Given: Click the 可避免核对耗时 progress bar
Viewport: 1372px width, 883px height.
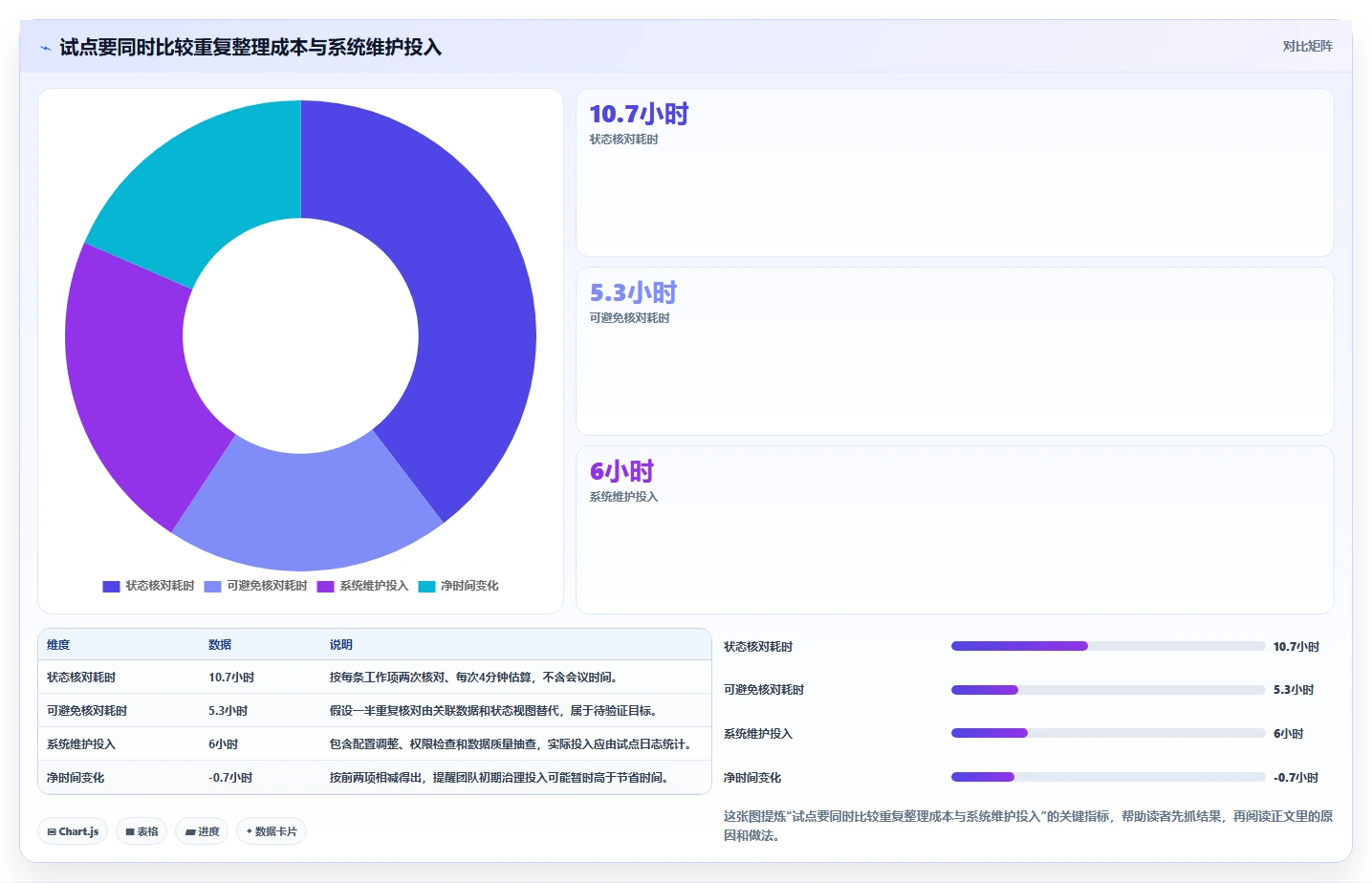Looking at the screenshot, I should (x=1108, y=690).
